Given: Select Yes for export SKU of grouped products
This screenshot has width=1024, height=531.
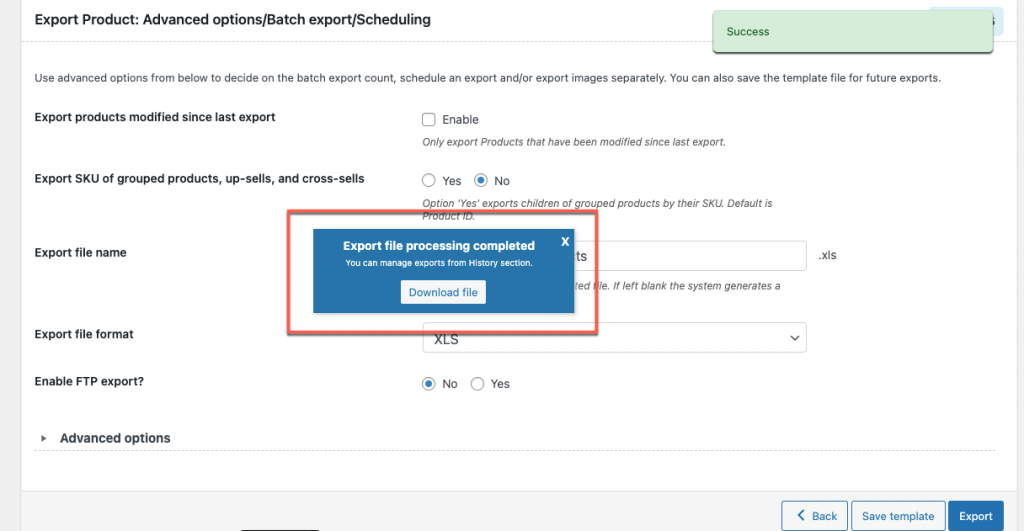Looking at the screenshot, I should tap(428, 180).
